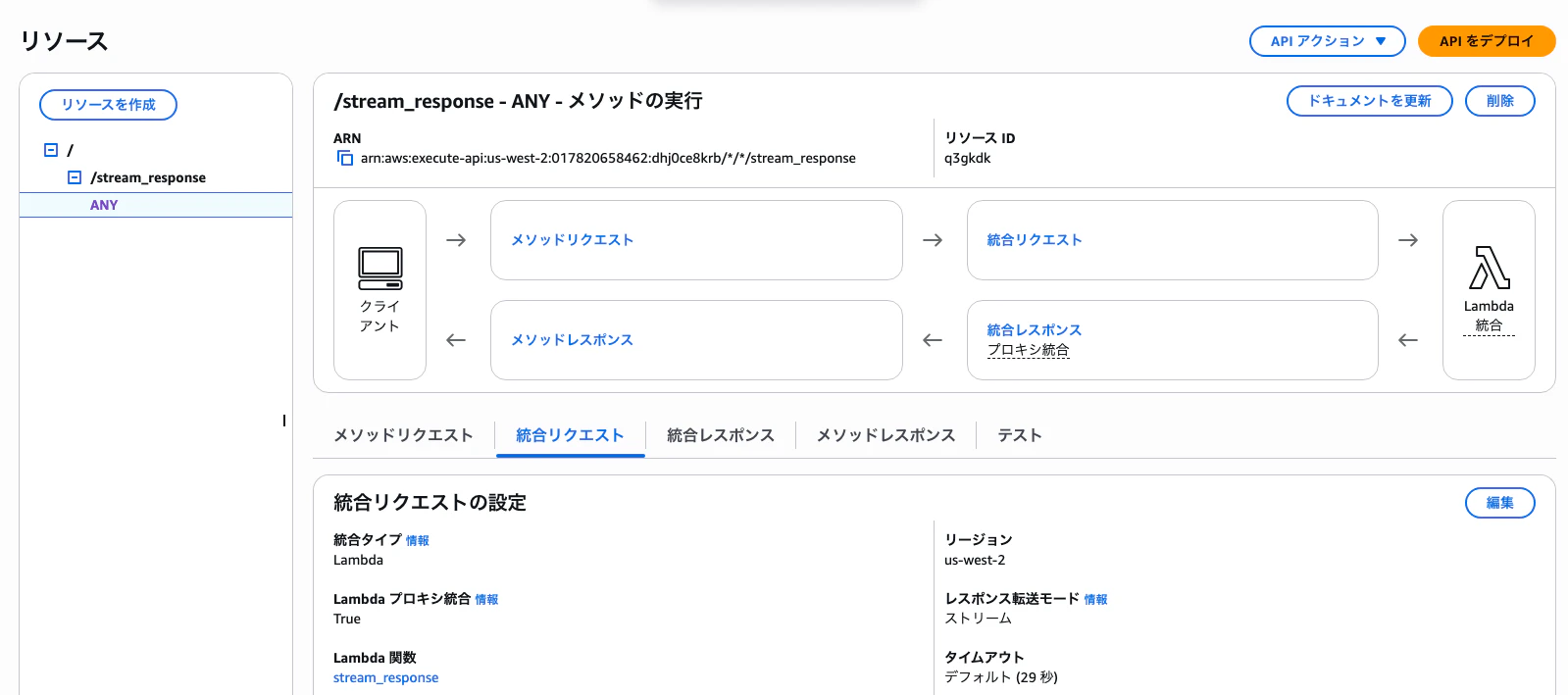Select the ANY method in resource tree
The image size is (1568, 695).
[x=104, y=205]
